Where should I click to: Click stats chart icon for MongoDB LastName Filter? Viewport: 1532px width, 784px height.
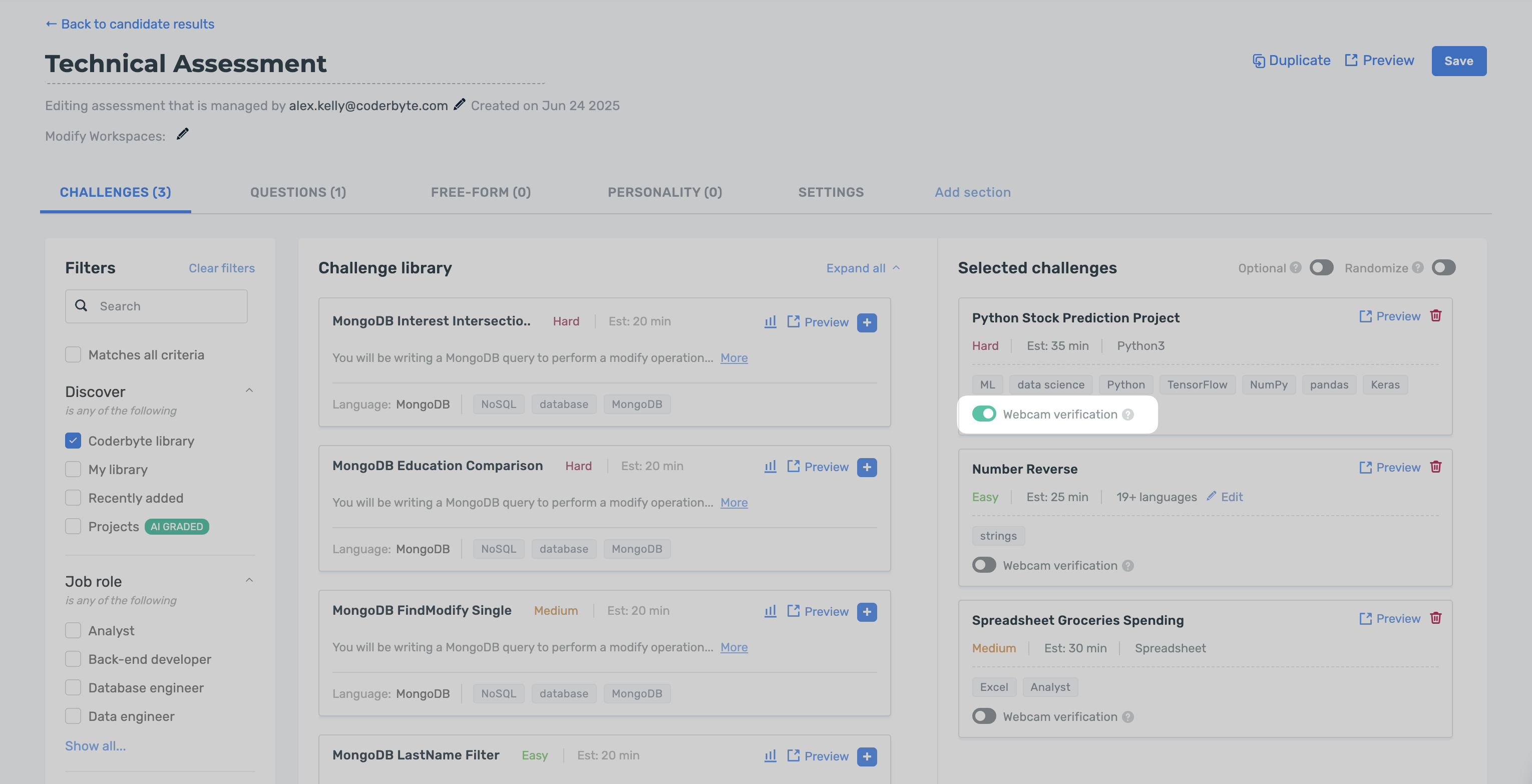tap(770, 755)
